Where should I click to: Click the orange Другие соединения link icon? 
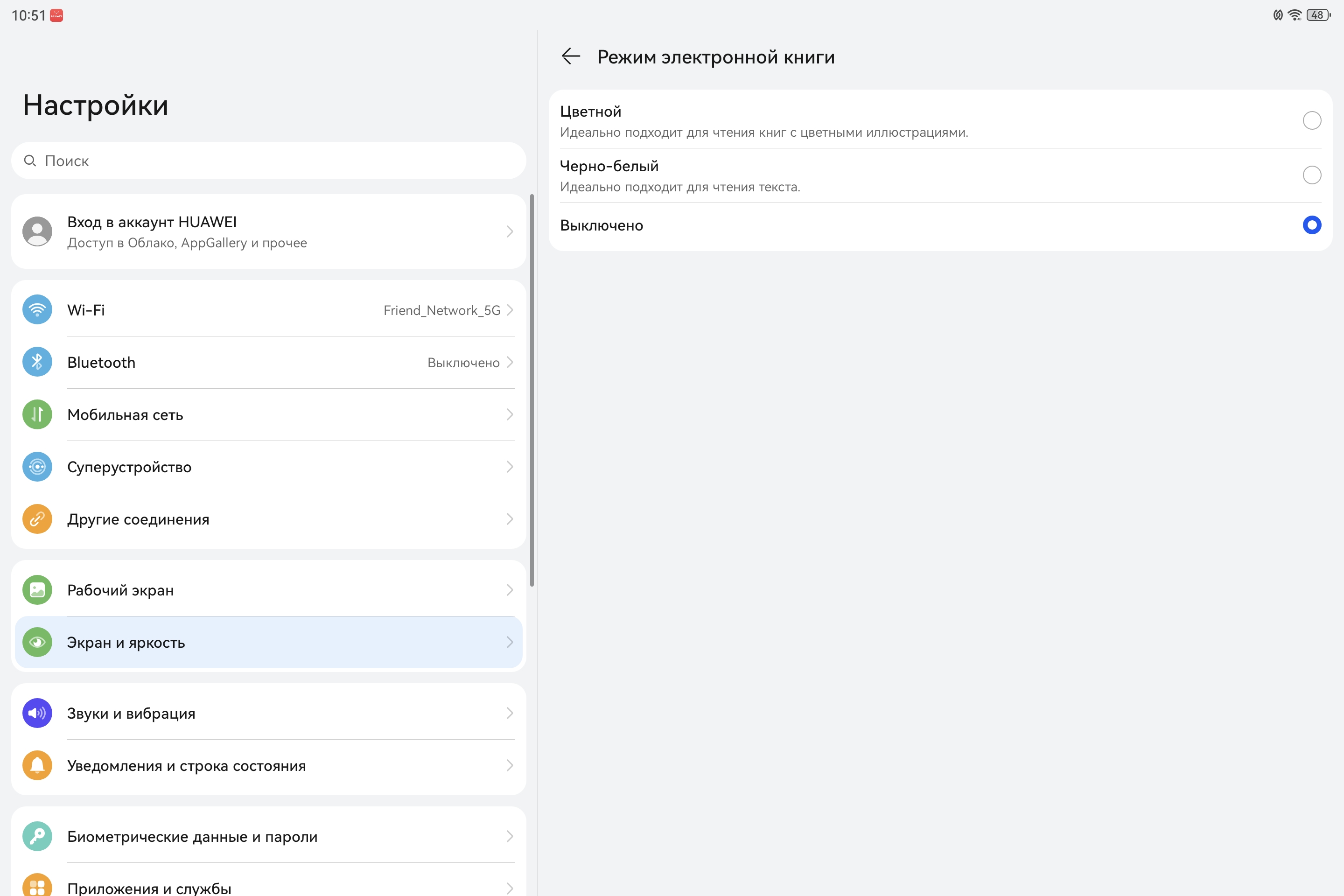point(37,519)
